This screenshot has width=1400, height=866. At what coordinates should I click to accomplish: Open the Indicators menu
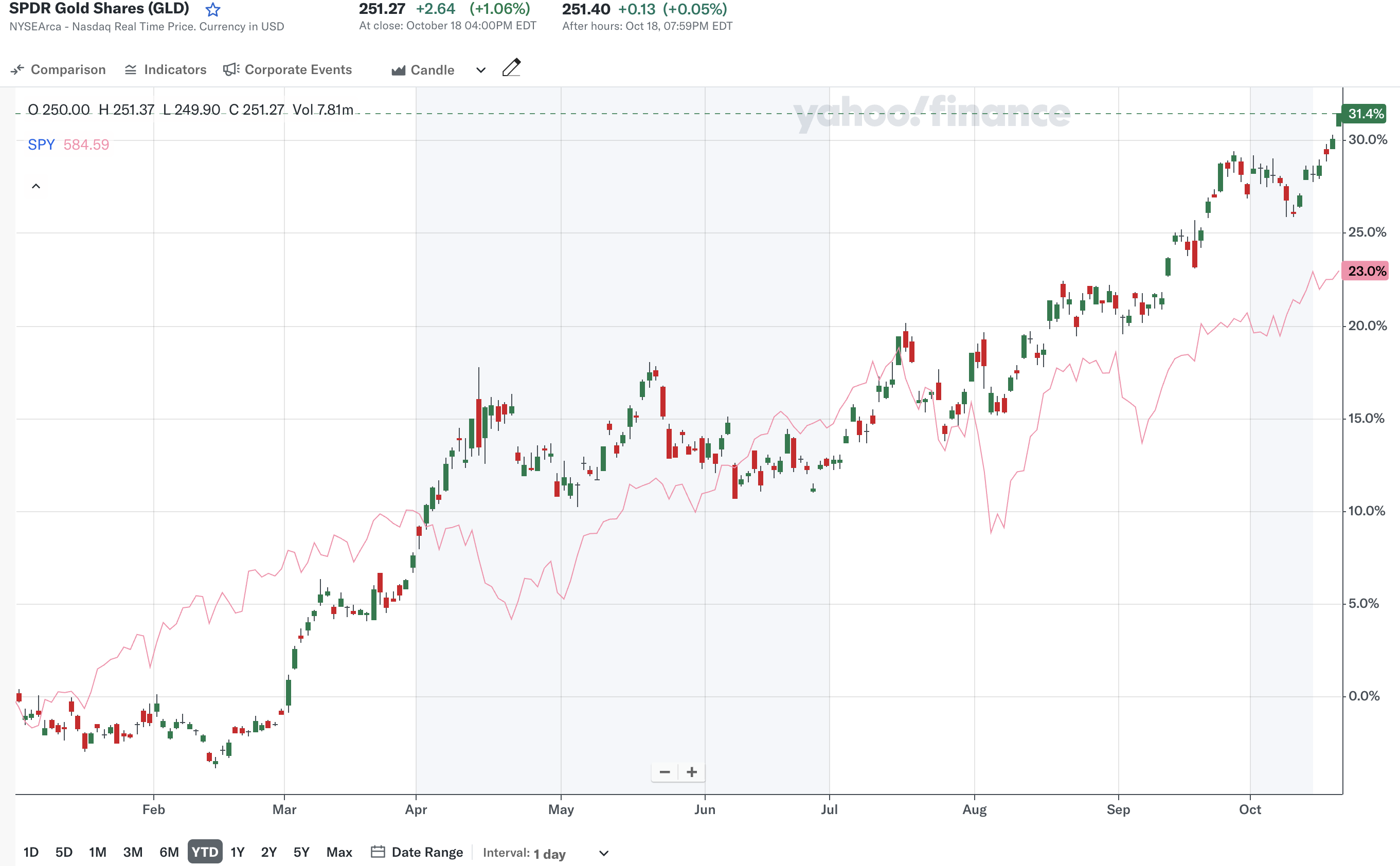point(166,70)
